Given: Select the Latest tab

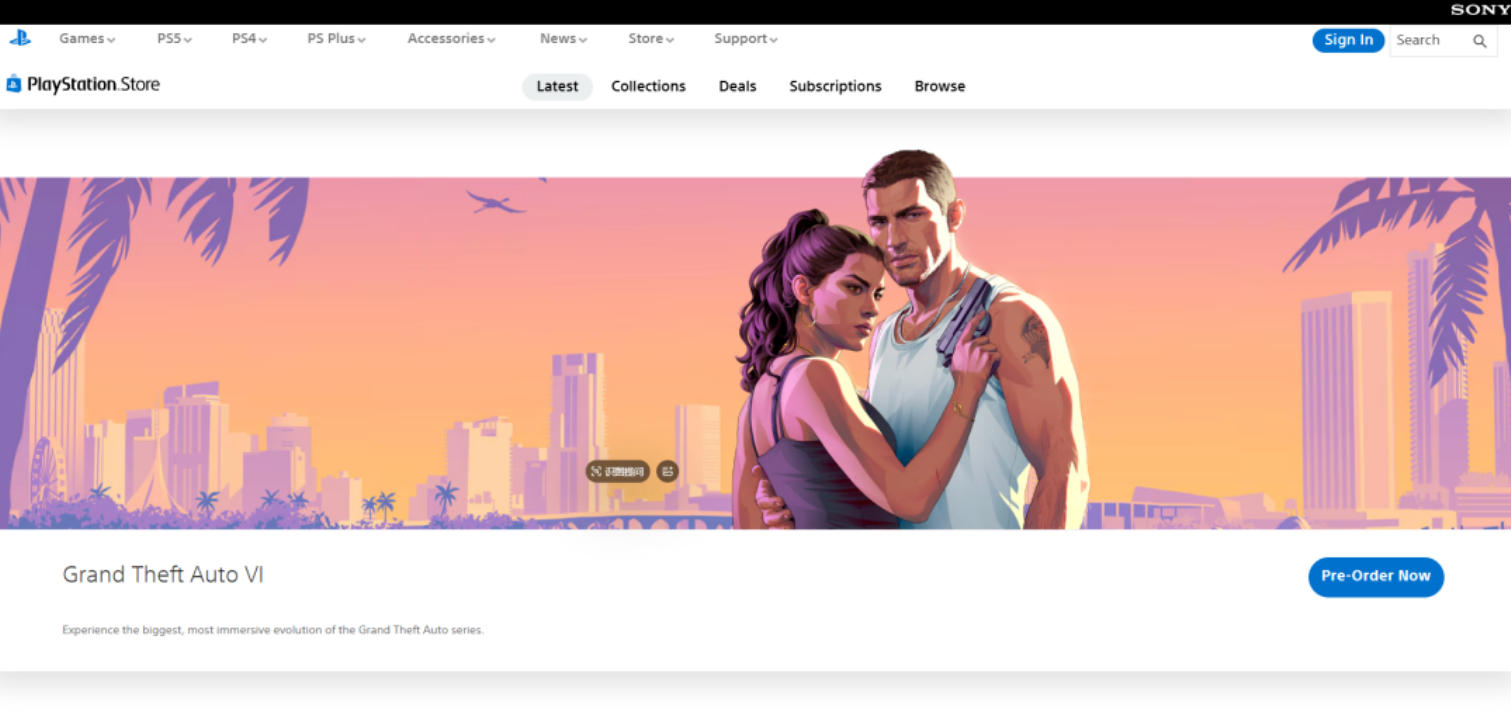Looking at the screenshot, I should pyautogui.click(x=557, y=87).
